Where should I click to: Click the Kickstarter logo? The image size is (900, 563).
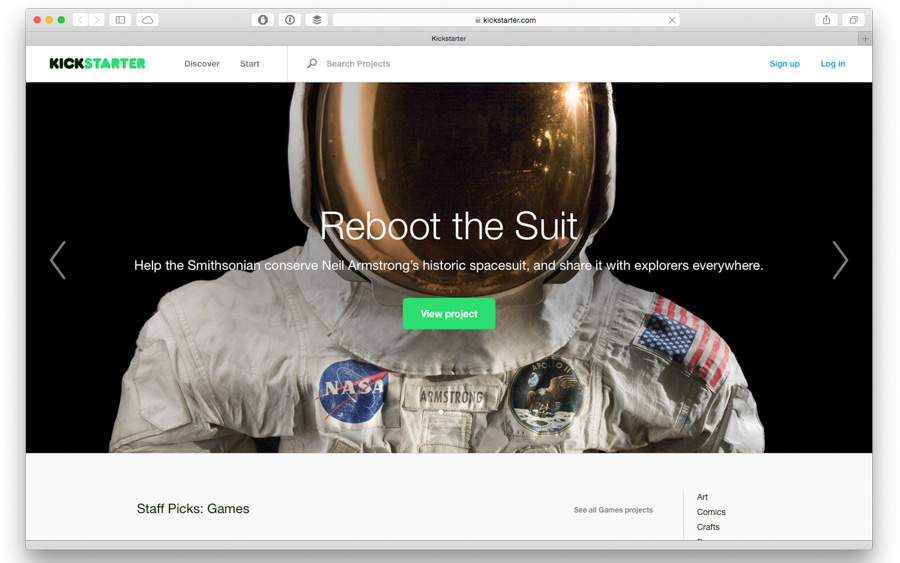click(x=97, y=64)
